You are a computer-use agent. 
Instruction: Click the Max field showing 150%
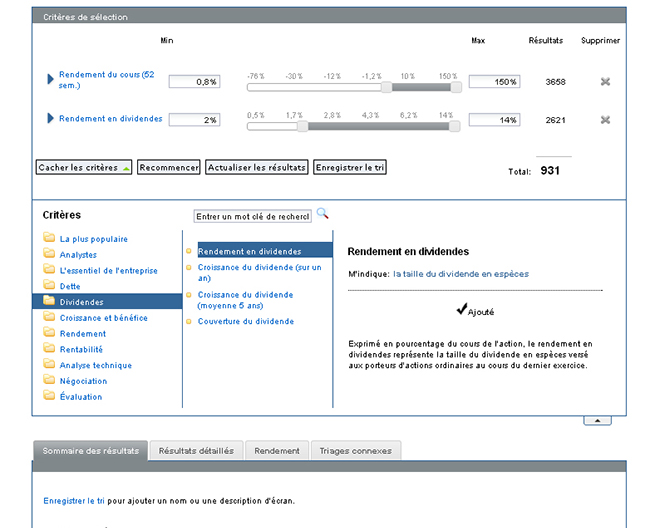tap(494, 82)
